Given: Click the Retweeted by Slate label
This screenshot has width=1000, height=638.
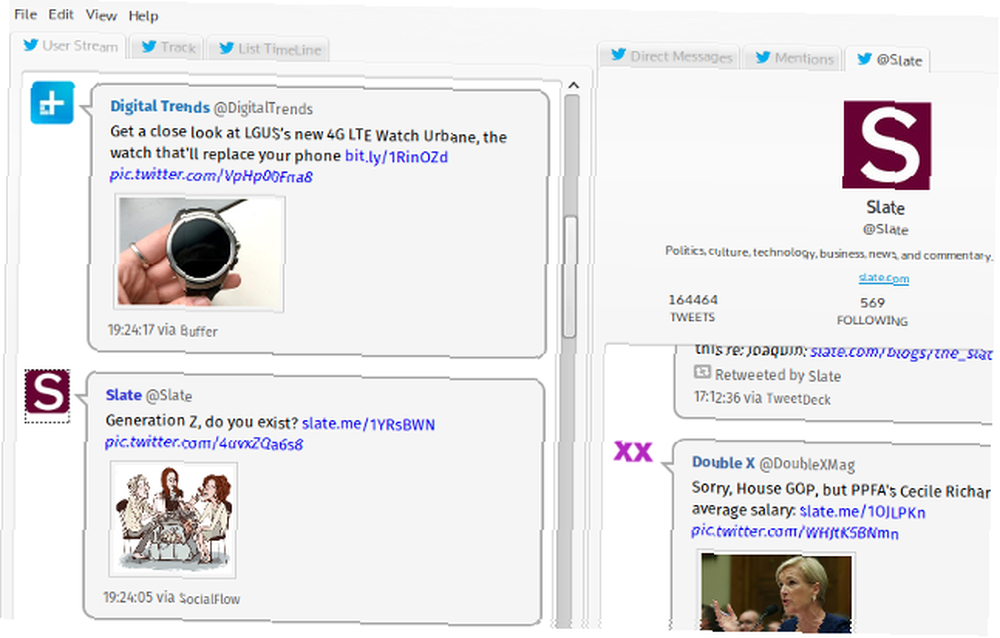Looking at the screenshot, I should (x=777, y=375).
